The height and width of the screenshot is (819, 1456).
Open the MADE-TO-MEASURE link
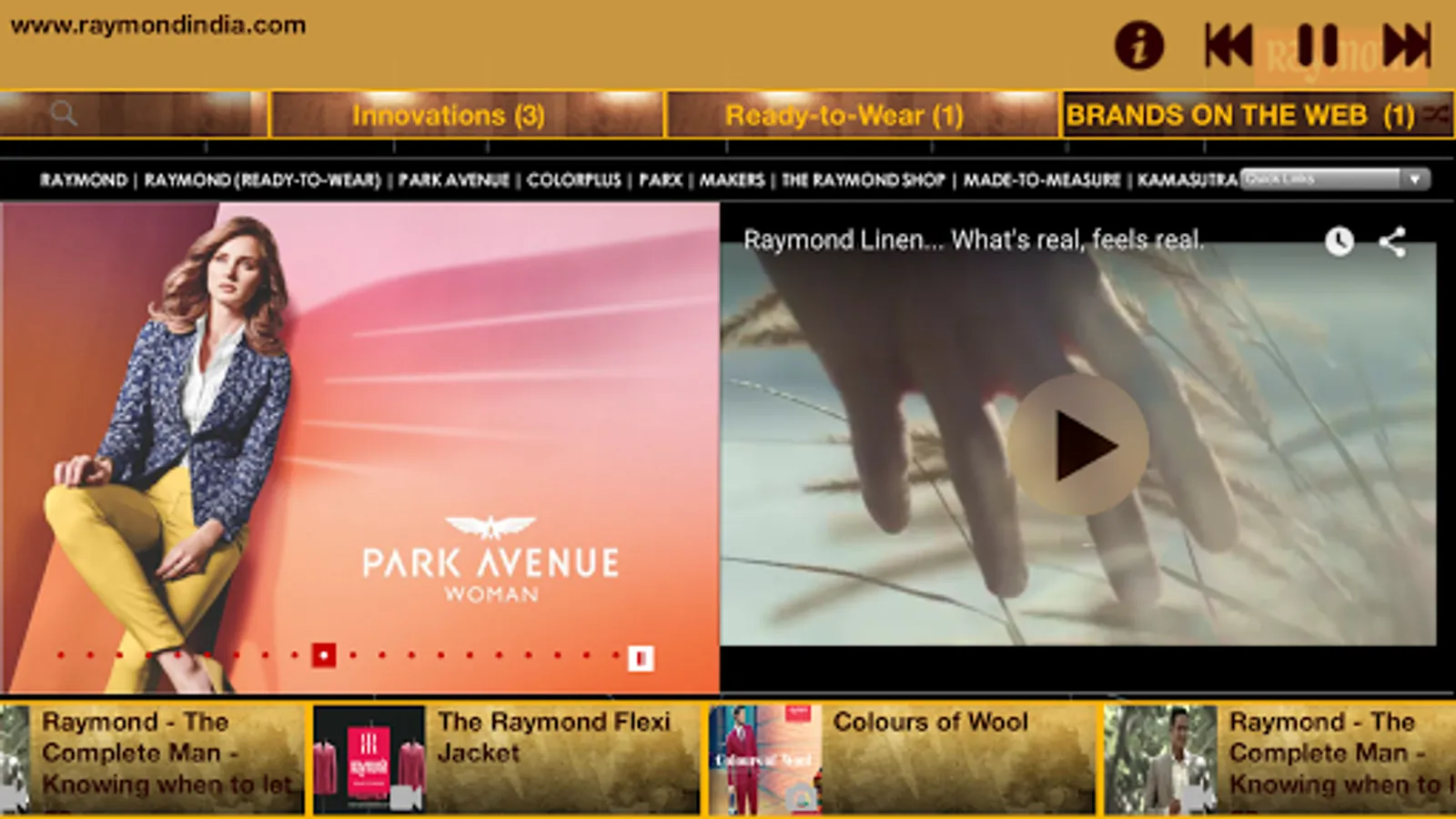pyautogui.click(x=1042, y=180)
